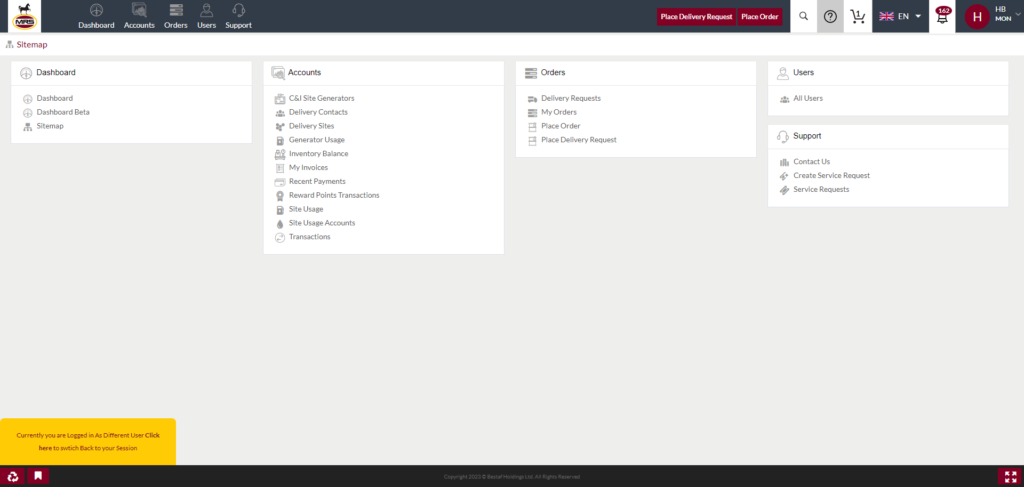
Task: Click the icon beside Transactions
Action: (x=280, y=238)
